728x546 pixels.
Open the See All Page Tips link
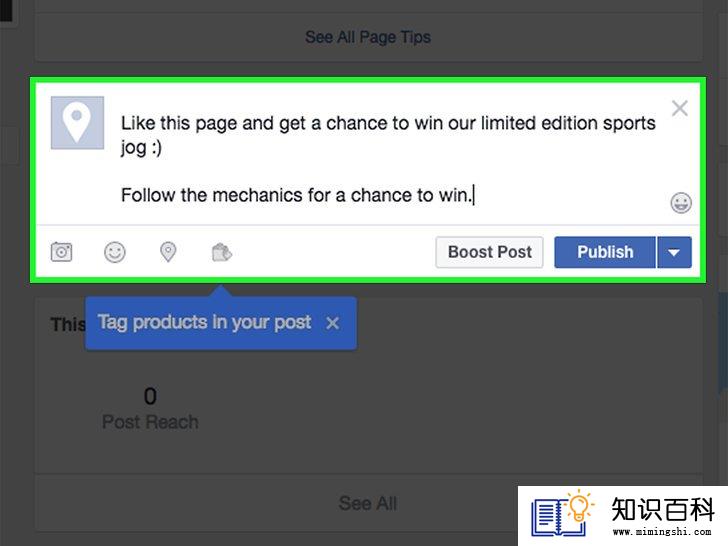tap(368, 37)
